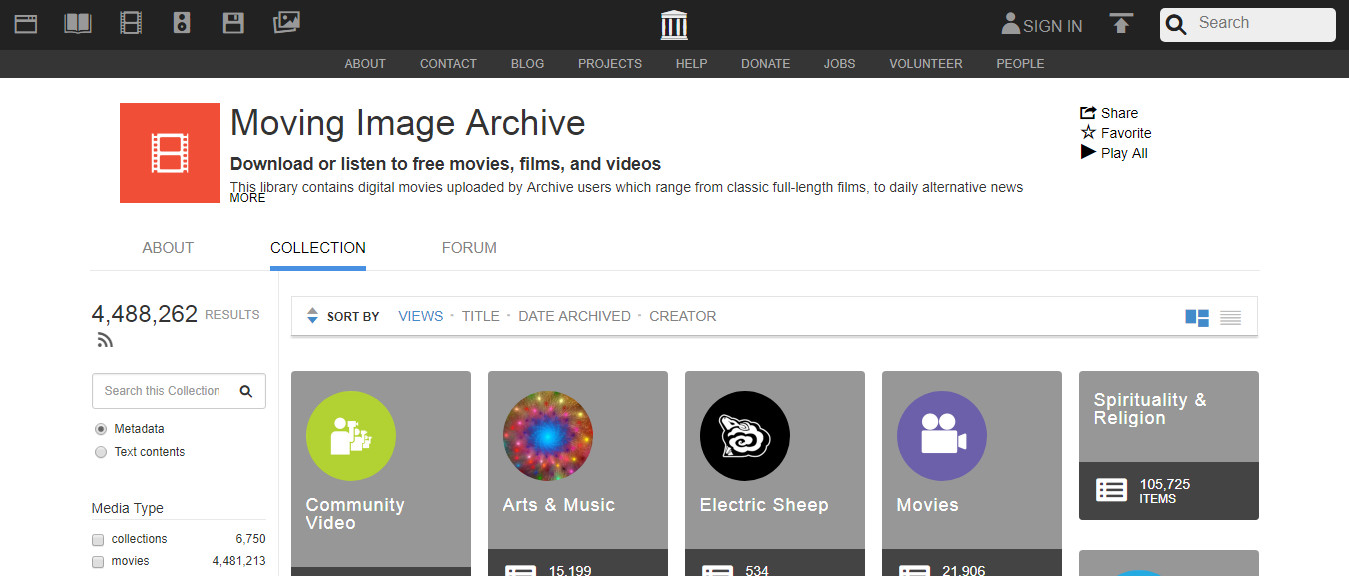
Task: Toggle the sort direction arrows
Action: pos(312,316)
